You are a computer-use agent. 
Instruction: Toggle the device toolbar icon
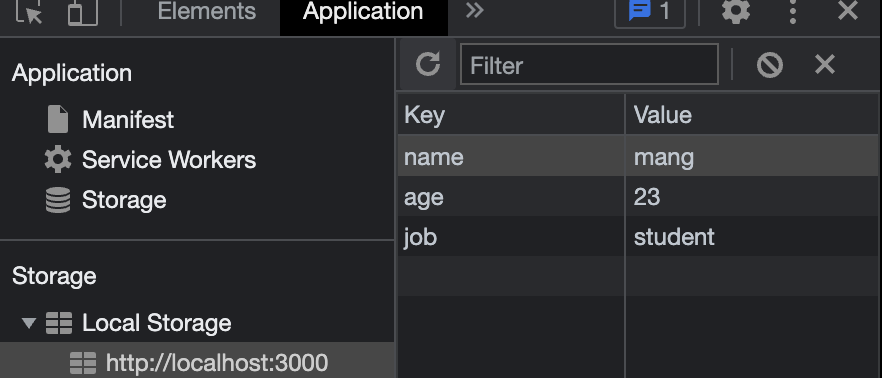point(83,12)
